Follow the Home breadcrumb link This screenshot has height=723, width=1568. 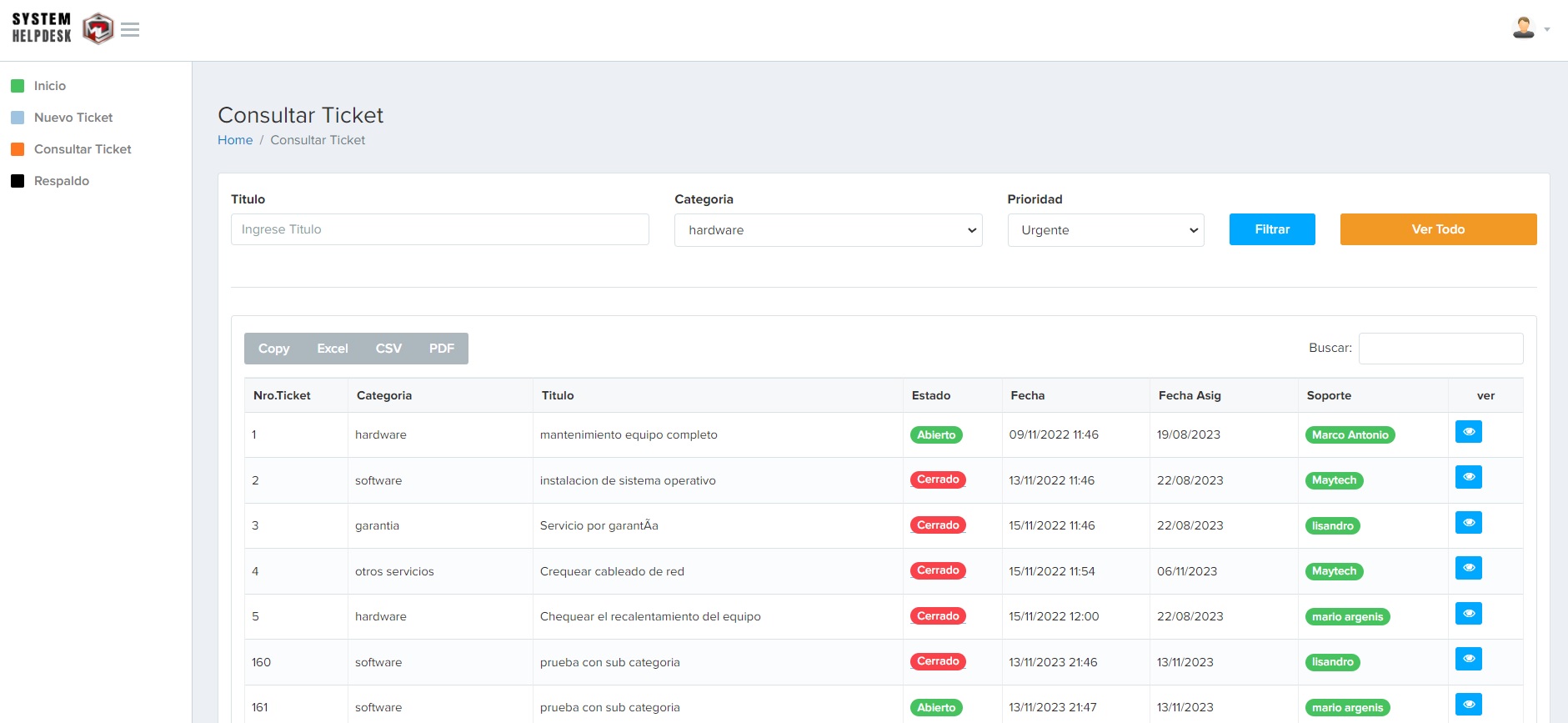coord(235,140)
